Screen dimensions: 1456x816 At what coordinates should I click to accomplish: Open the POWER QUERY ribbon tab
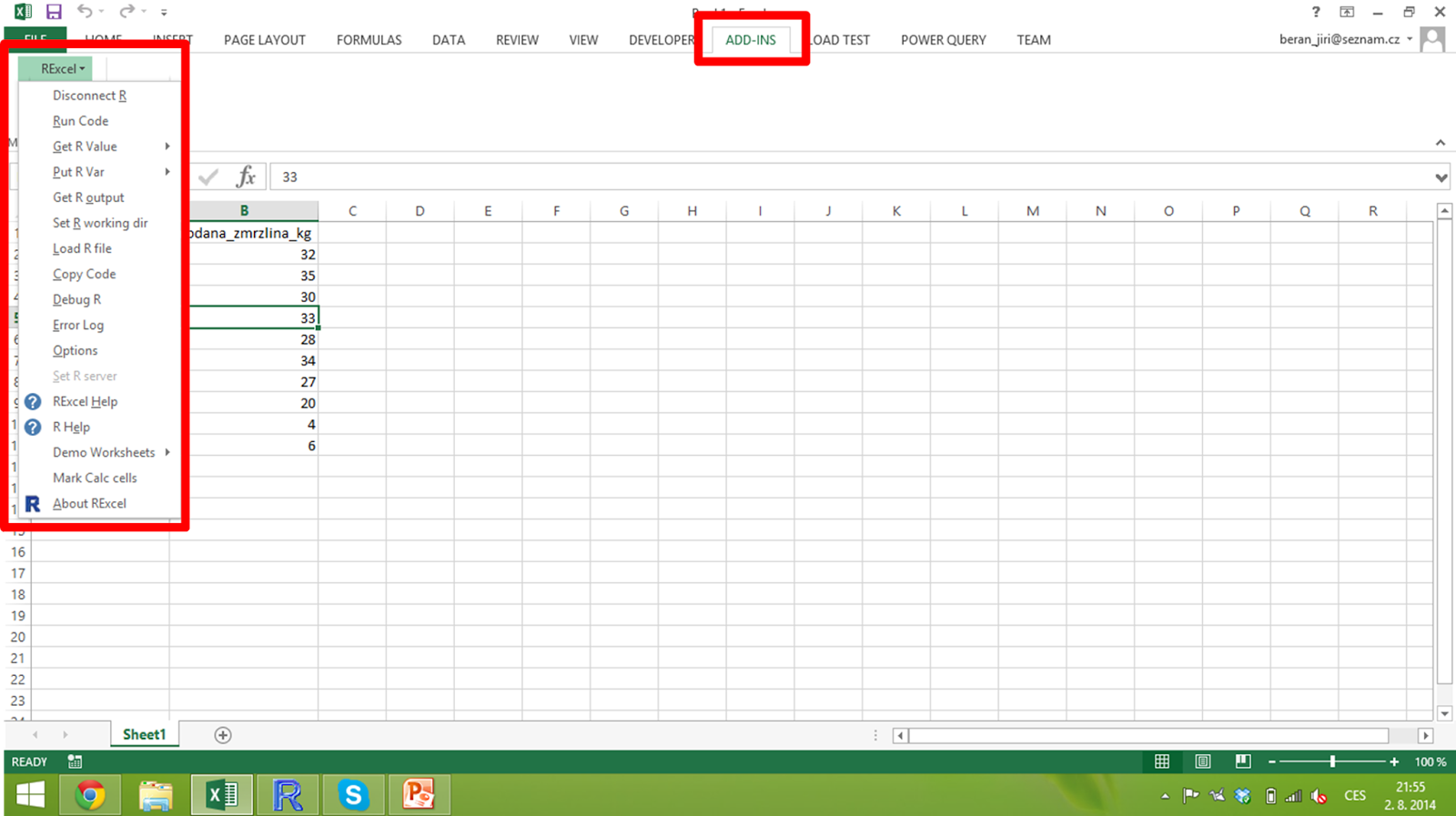(x=944, y=40)
